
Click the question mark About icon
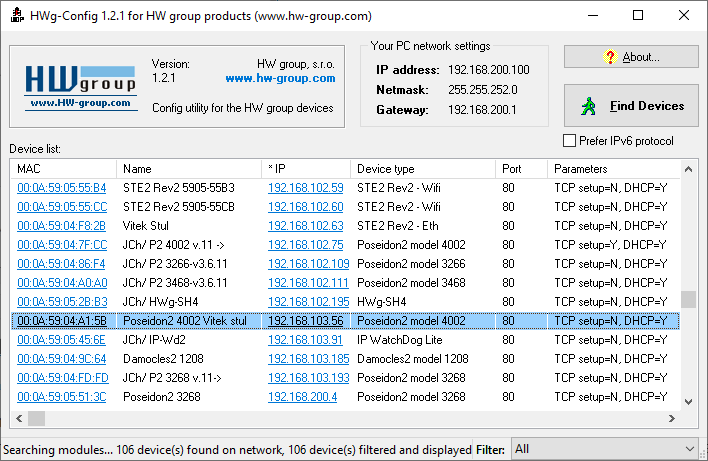coord(610,57)
